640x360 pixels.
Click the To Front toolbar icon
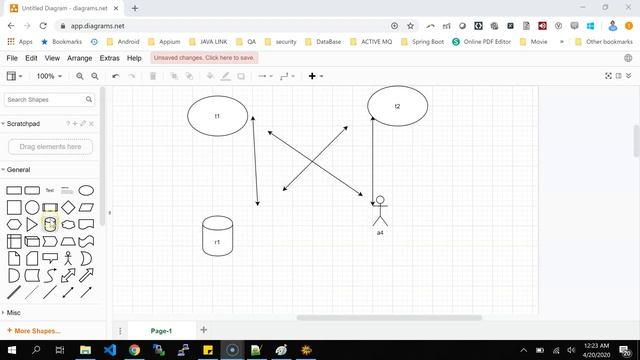(x=174, y=76)
